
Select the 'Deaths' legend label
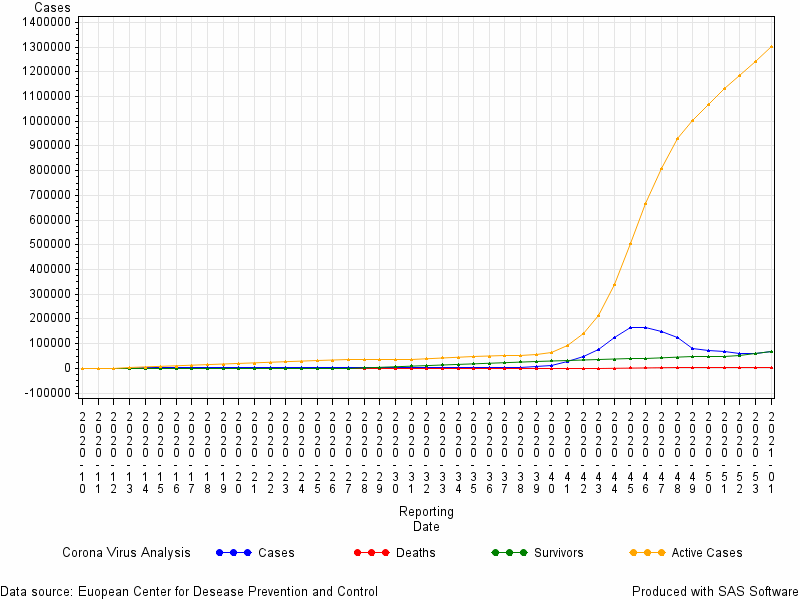[415, 553]
